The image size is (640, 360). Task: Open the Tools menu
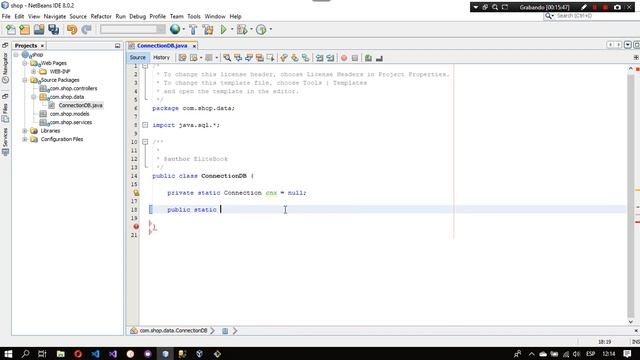[194, 16]
